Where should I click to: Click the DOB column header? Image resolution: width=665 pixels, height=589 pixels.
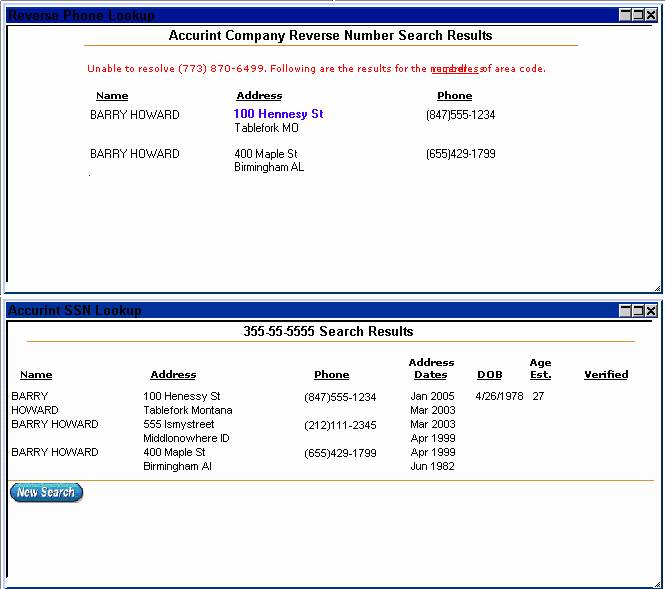[x=490, y=375]
